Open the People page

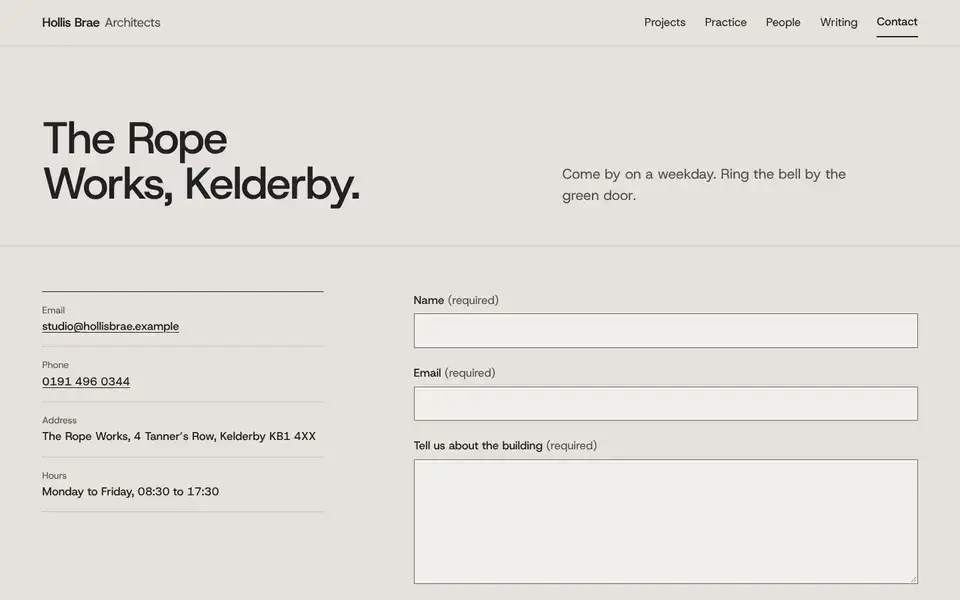pos(783,22)
